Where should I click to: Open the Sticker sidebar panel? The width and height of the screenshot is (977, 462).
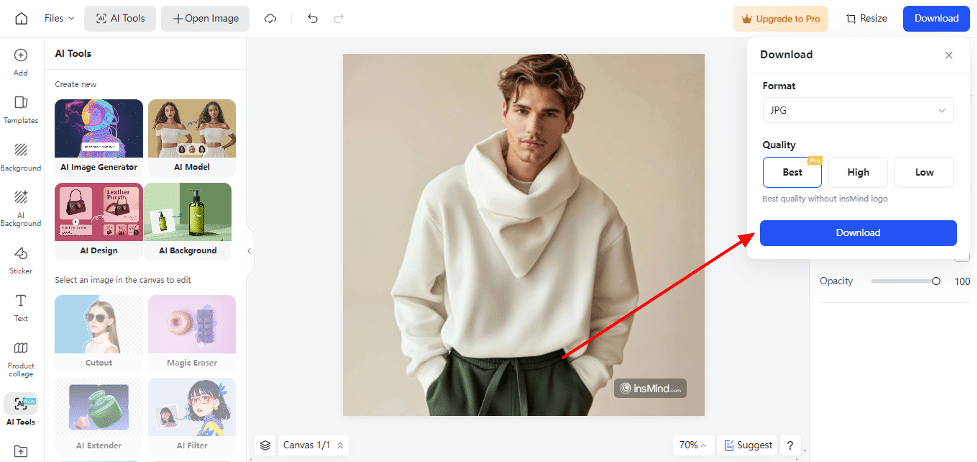pos(21,259)
